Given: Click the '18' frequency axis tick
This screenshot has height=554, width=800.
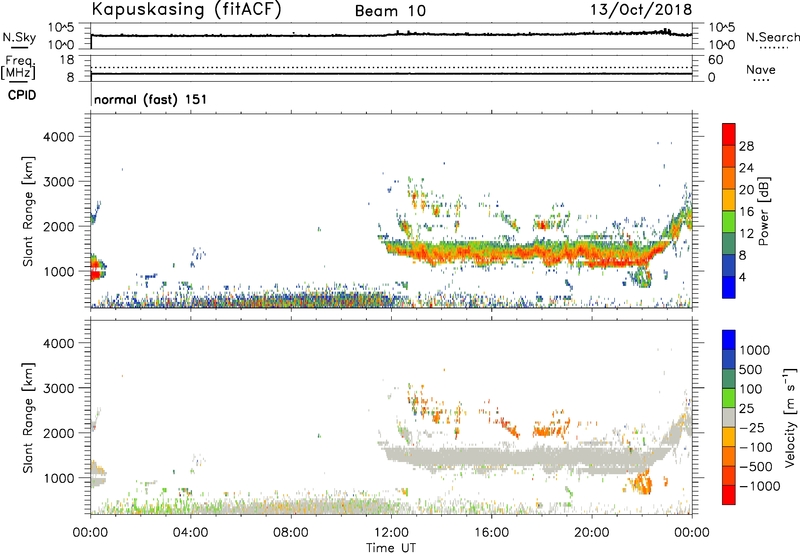Looking at the screenshot, I should click(x=67, y=60).
